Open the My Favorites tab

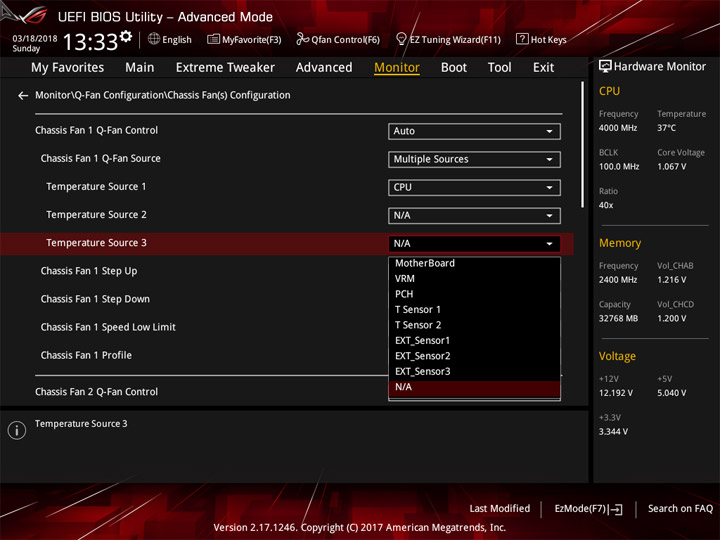(68, 68)
